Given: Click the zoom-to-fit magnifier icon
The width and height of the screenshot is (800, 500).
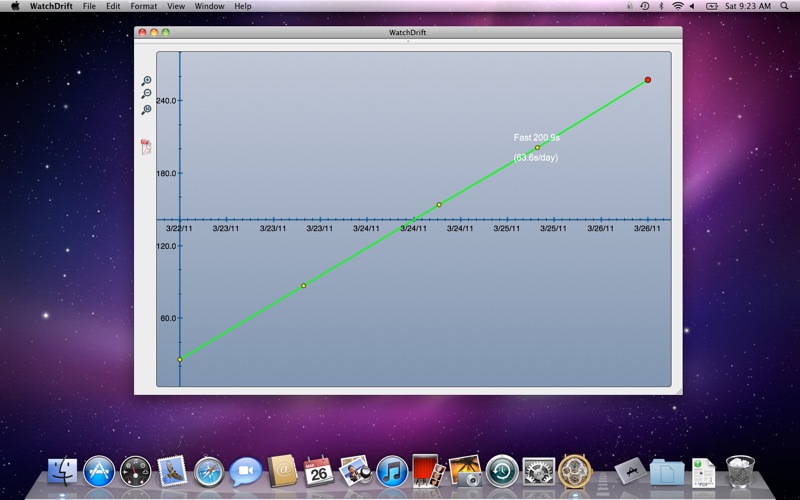Looking at the screenshot, I should [146, 110].
